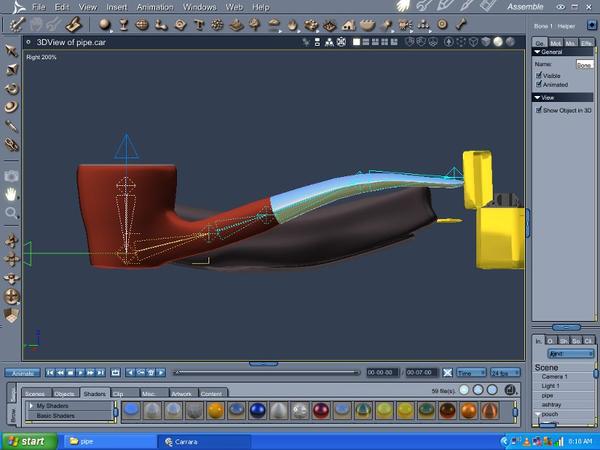Open the Insert menu
600x450 pixels.
click(x=117, y=7)
